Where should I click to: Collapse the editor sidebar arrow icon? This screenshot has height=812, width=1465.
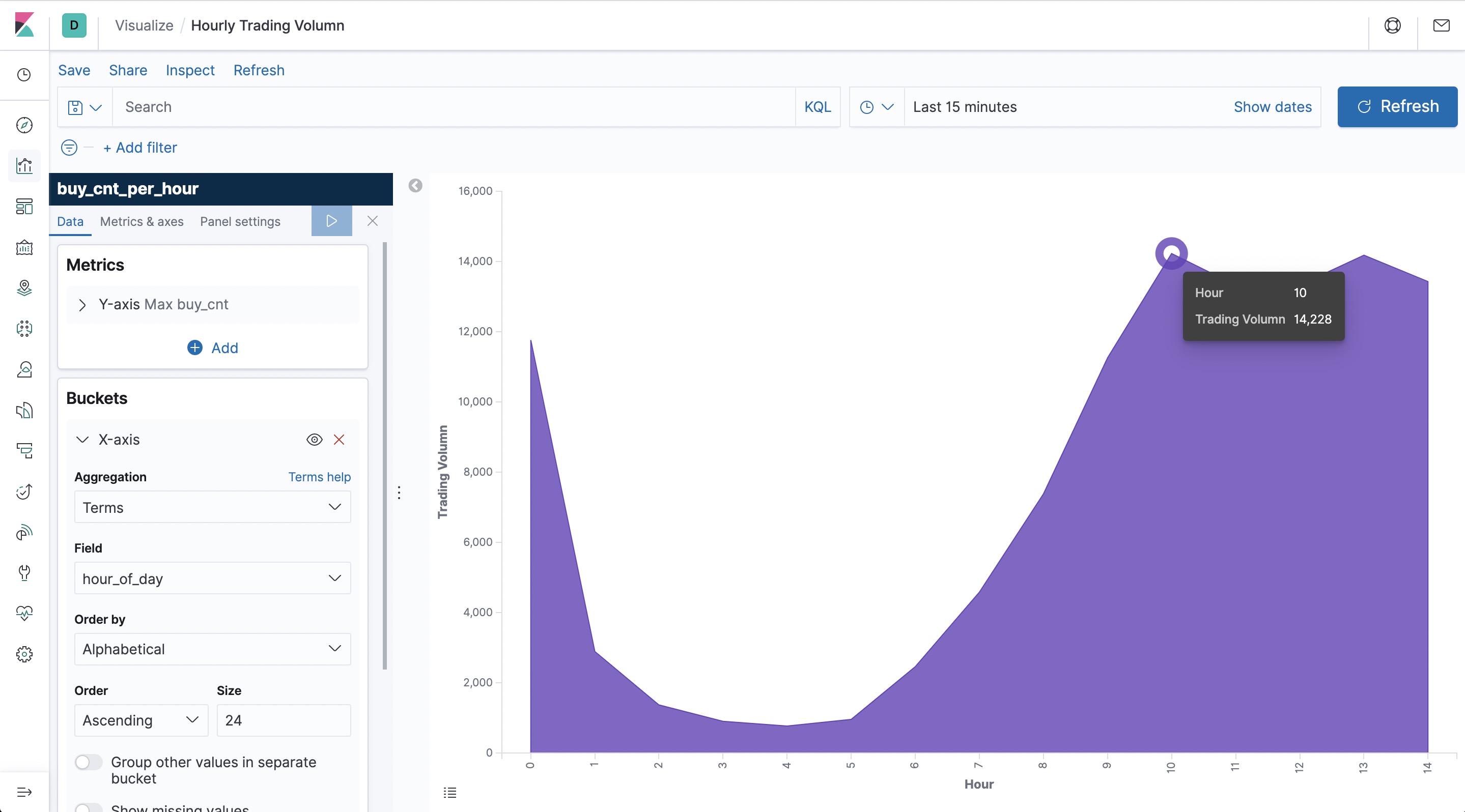point(415,186)
